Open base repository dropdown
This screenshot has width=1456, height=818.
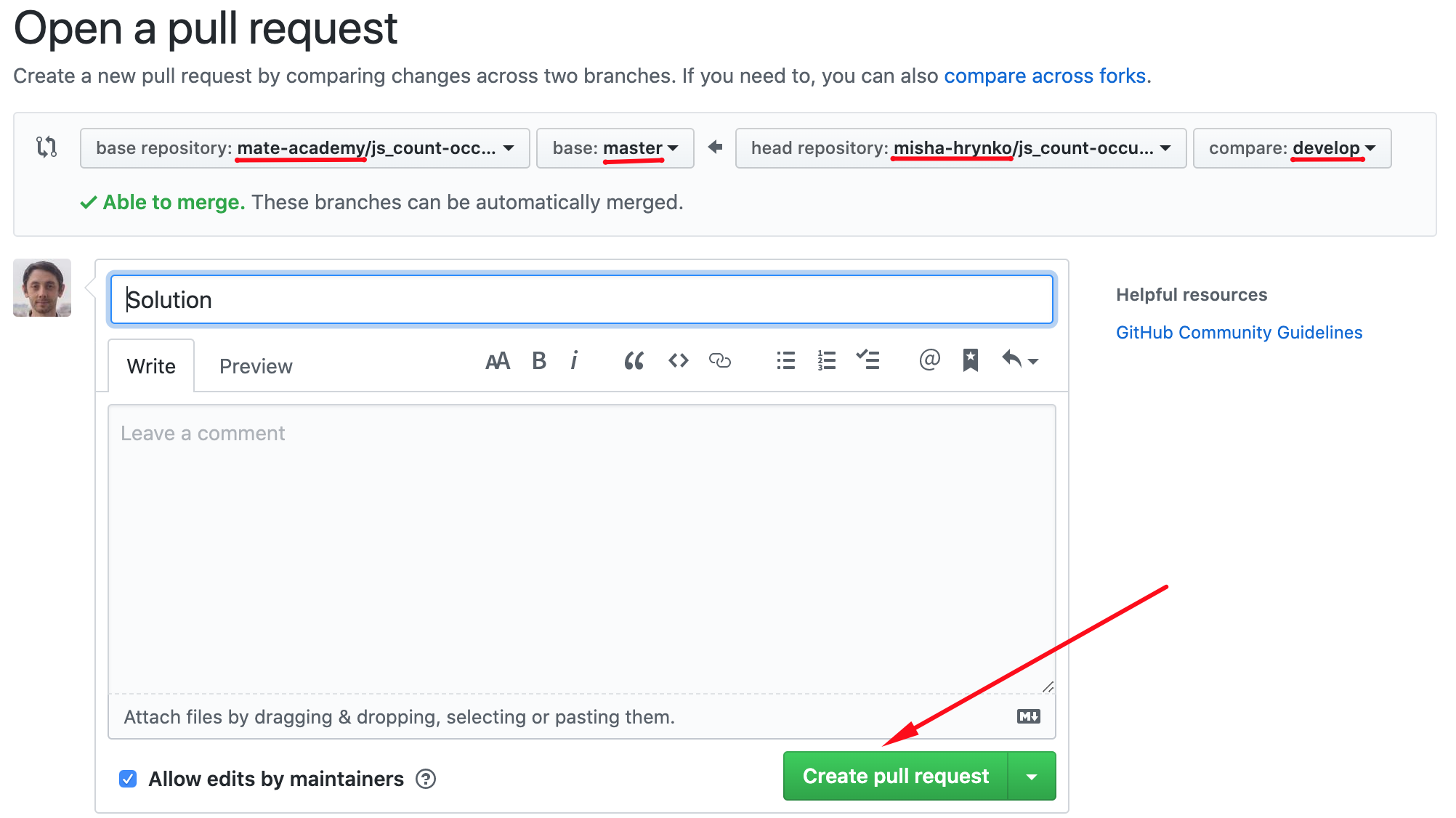pyautogui.click(x=304, y=148)
